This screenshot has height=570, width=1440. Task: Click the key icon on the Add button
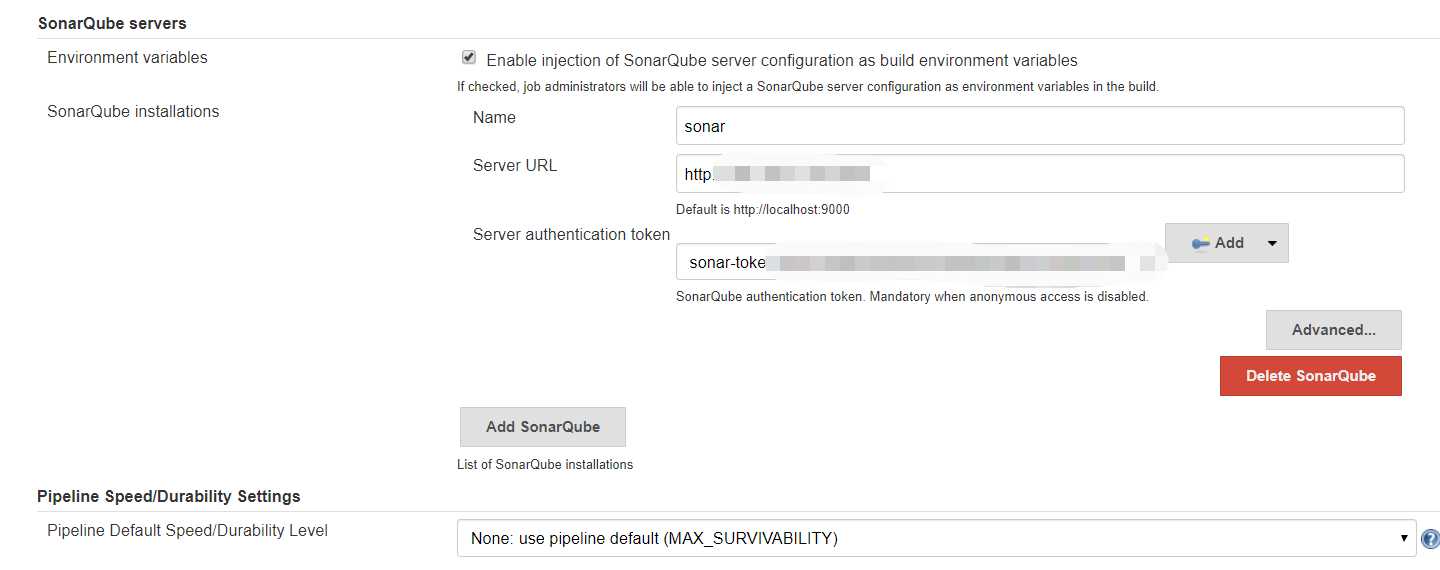coord(1200,243)
